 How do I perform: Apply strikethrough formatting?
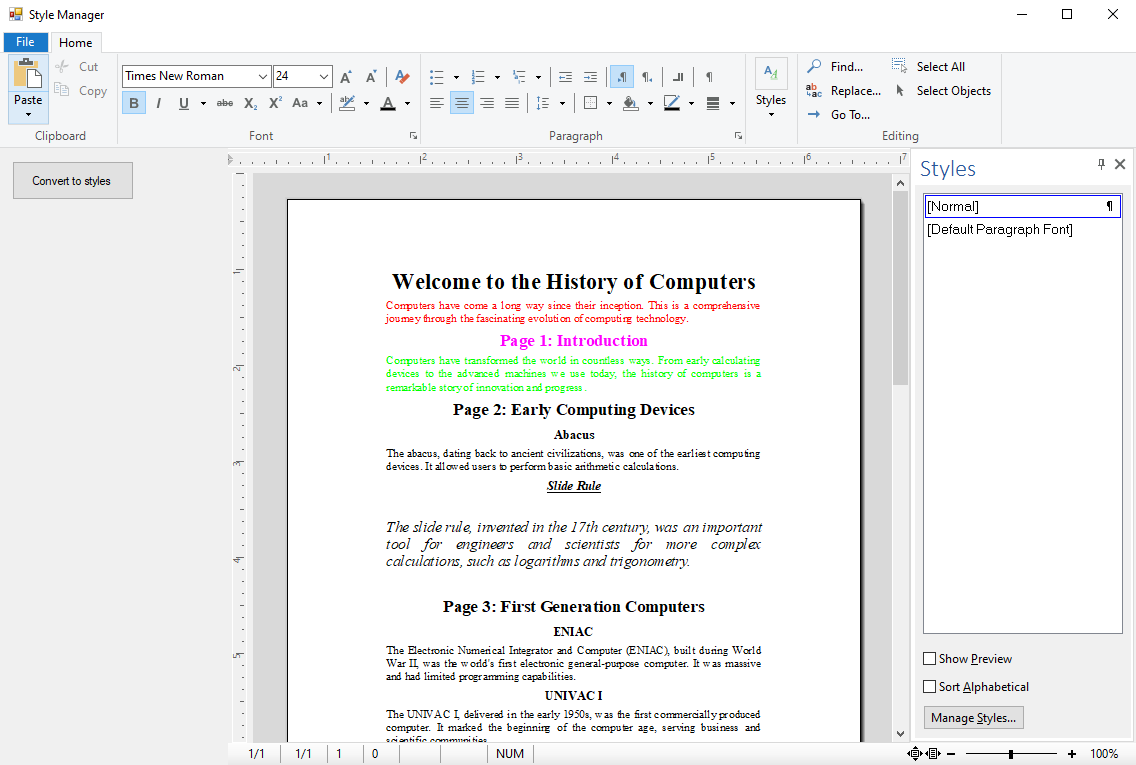(225, 103)
